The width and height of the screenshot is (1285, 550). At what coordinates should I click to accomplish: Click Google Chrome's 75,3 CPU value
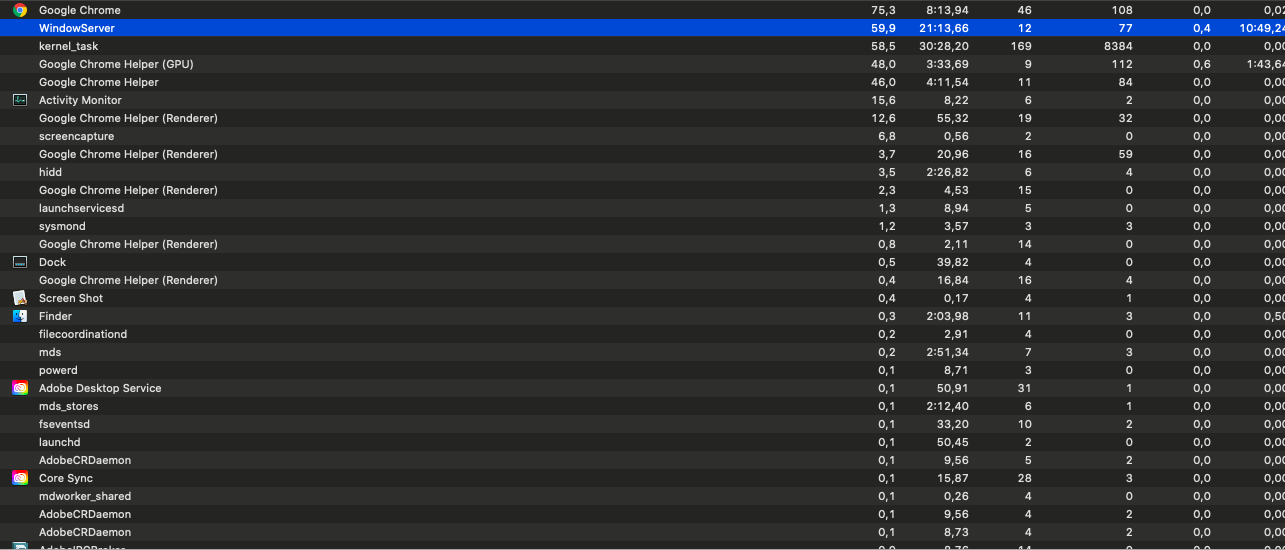pyautogui.click(x=884, y=10)
